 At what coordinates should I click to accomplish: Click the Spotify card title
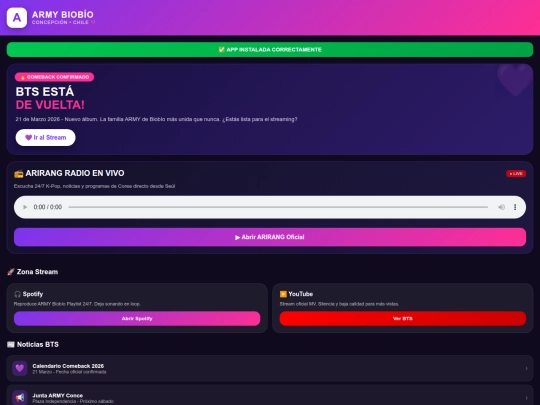[33, 294]
